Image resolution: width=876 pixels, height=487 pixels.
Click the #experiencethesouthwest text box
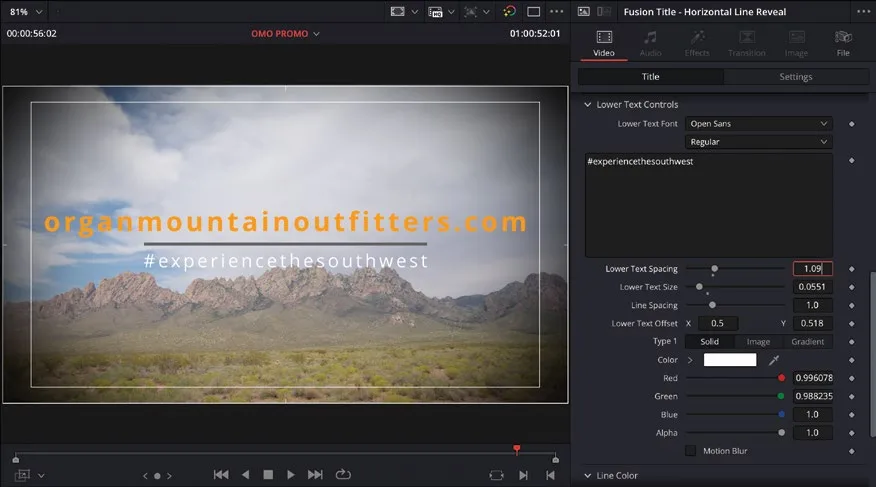coord(709,205)
